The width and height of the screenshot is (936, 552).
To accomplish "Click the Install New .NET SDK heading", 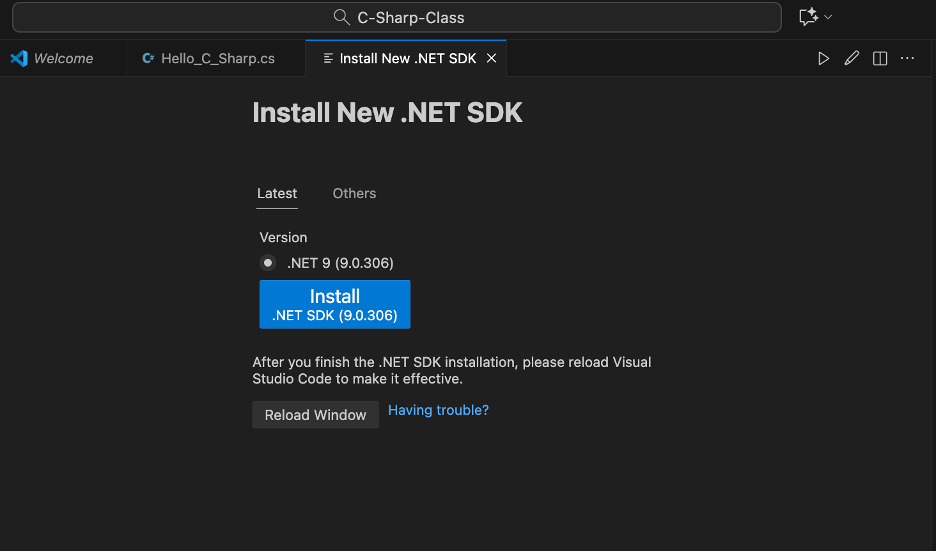I will pos(387,113).
